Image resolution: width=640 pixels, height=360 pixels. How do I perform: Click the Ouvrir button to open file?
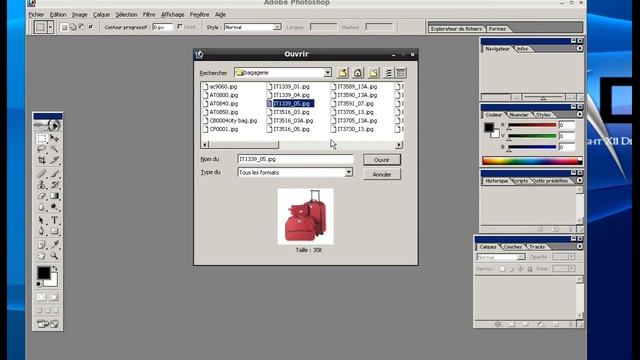382,160
